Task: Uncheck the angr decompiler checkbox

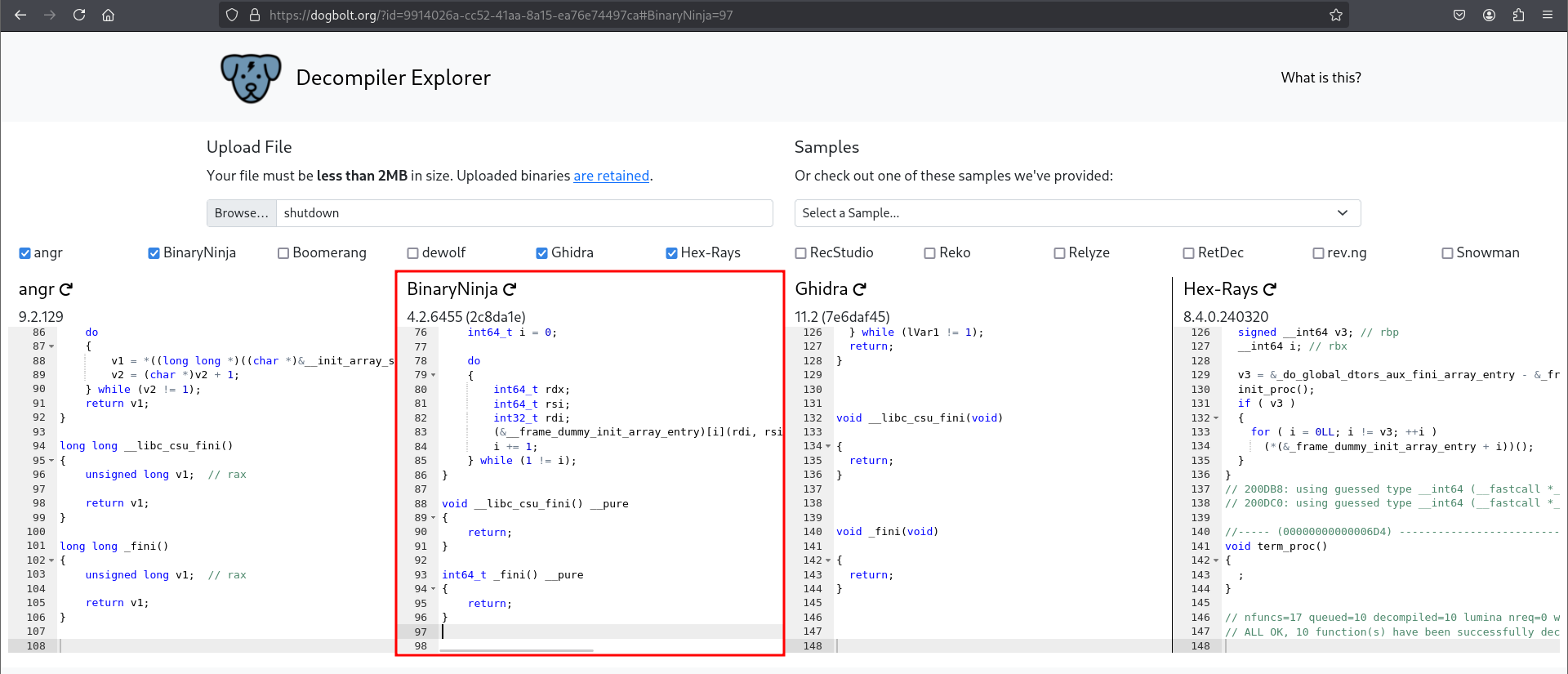Action: point(24,253)
